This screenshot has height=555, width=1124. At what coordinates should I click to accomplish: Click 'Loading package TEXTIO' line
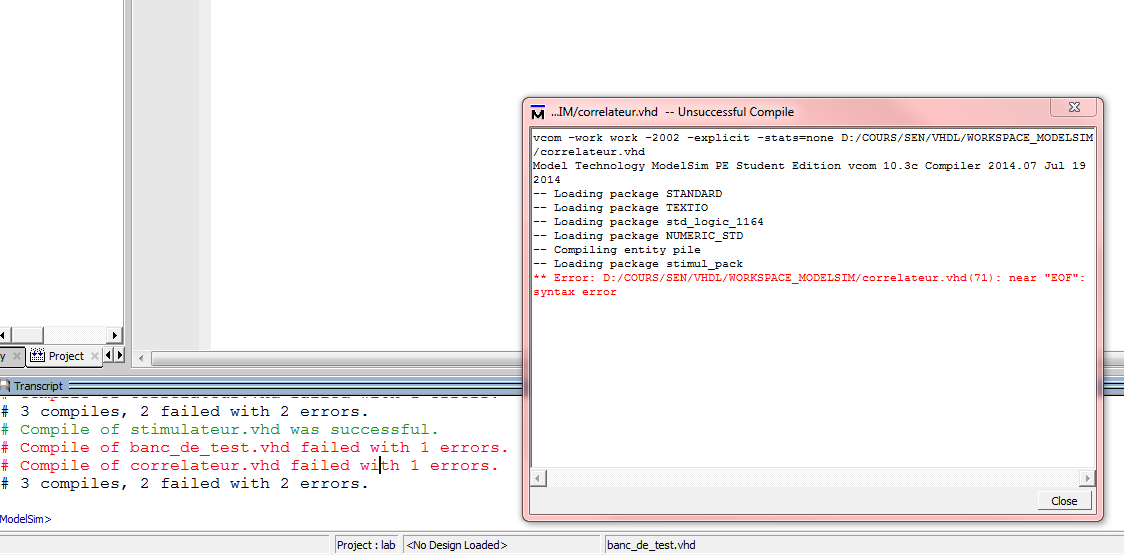pyautogui.click(x=620, y=208)
